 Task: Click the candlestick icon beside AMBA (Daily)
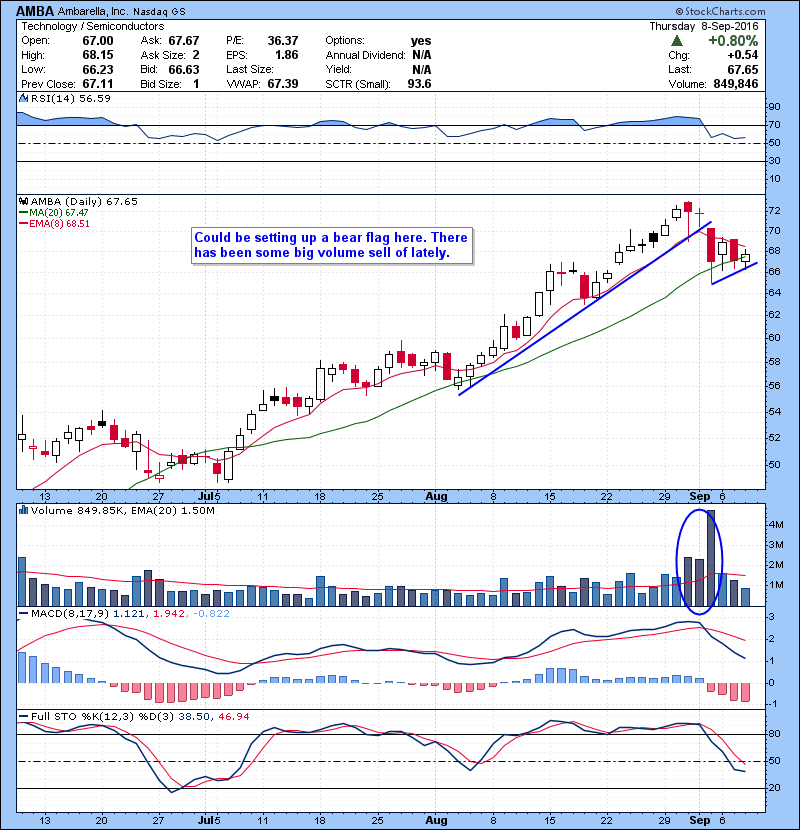click(23, 202)
